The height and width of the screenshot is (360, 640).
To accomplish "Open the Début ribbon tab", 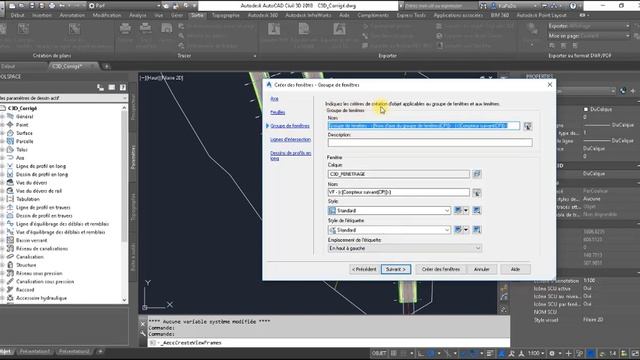I will pos(17,15).
